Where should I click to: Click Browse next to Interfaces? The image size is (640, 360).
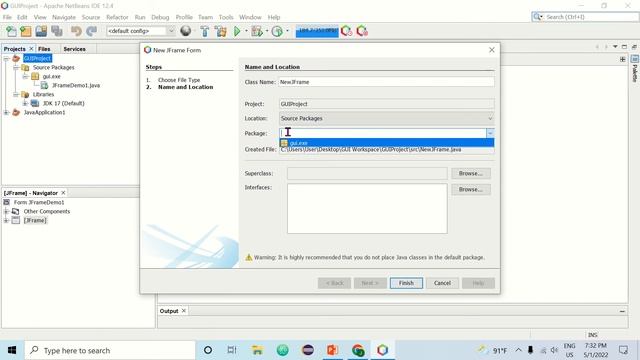coord(471,189)
